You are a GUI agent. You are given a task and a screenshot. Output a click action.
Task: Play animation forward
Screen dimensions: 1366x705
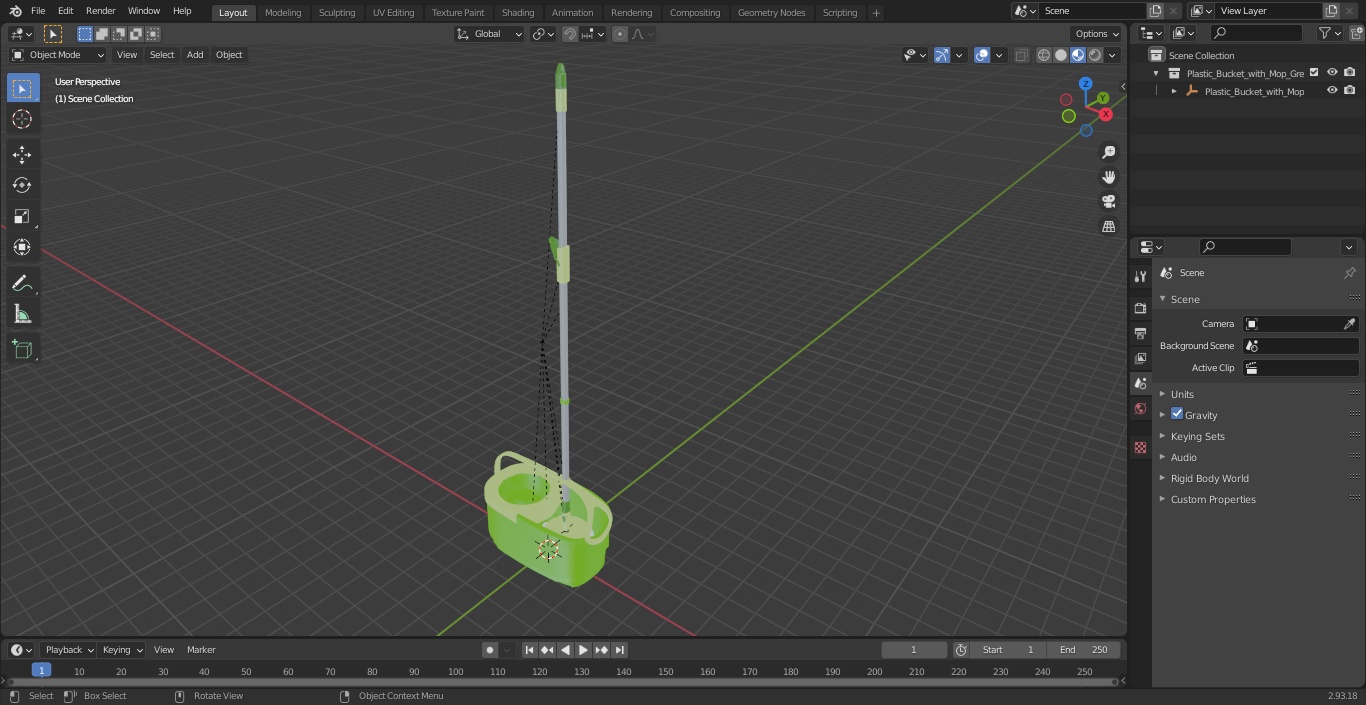coord(583,649)
